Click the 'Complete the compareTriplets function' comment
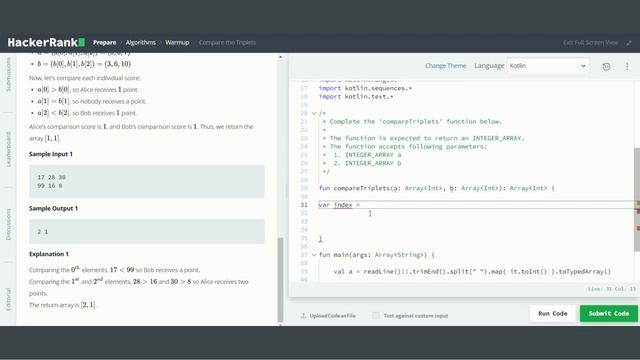Screen dimensions: 640x360 (x=416, y=122)
